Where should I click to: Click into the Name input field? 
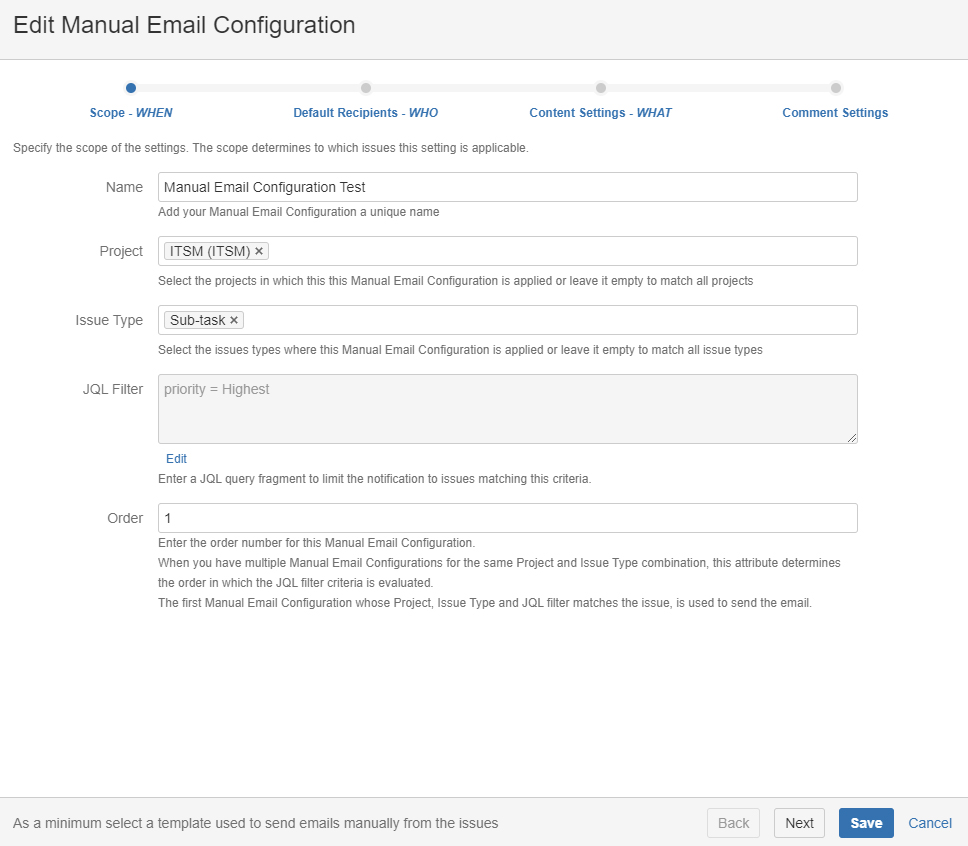pyautogui.click(x=507, y=187)
